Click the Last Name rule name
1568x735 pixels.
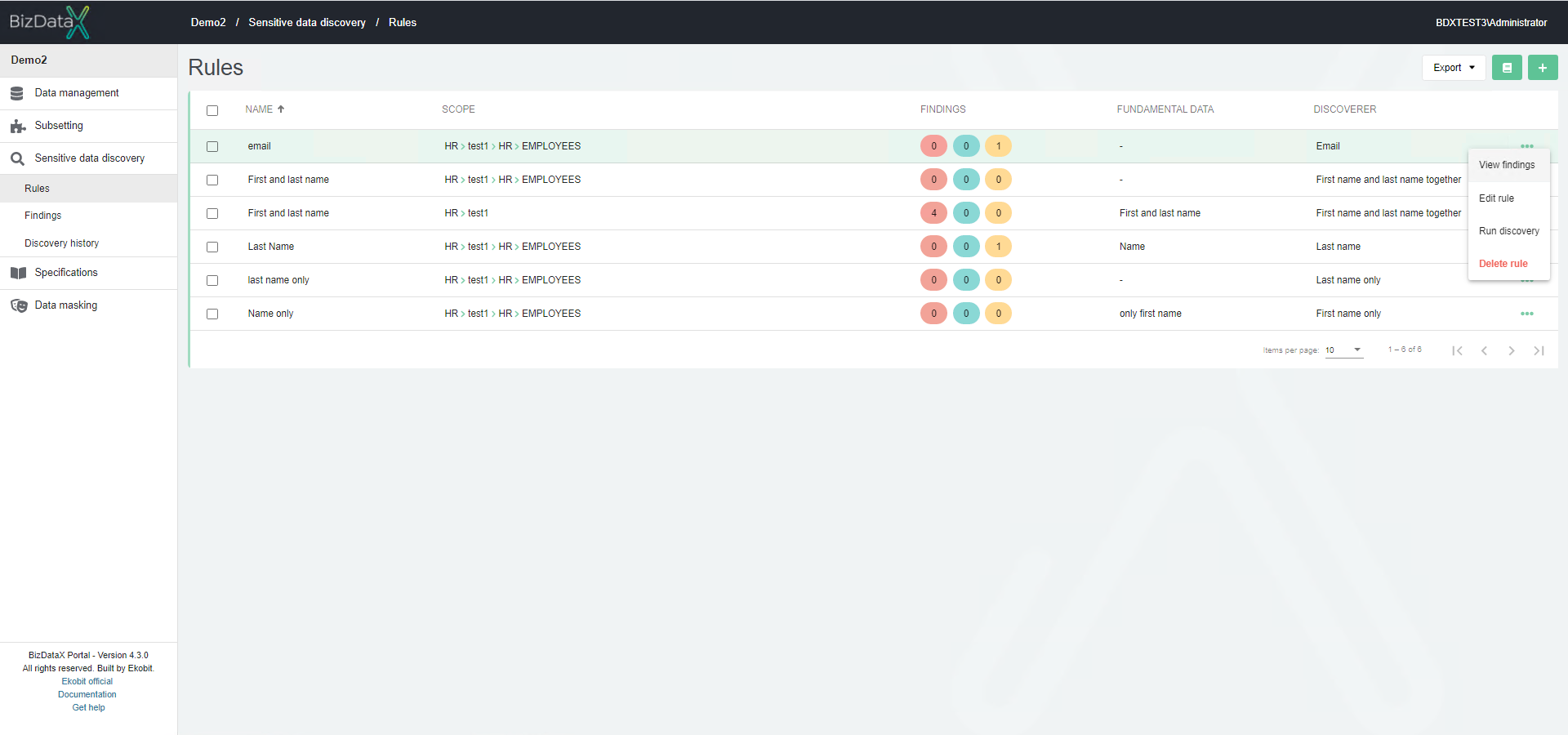pos(271,247)
